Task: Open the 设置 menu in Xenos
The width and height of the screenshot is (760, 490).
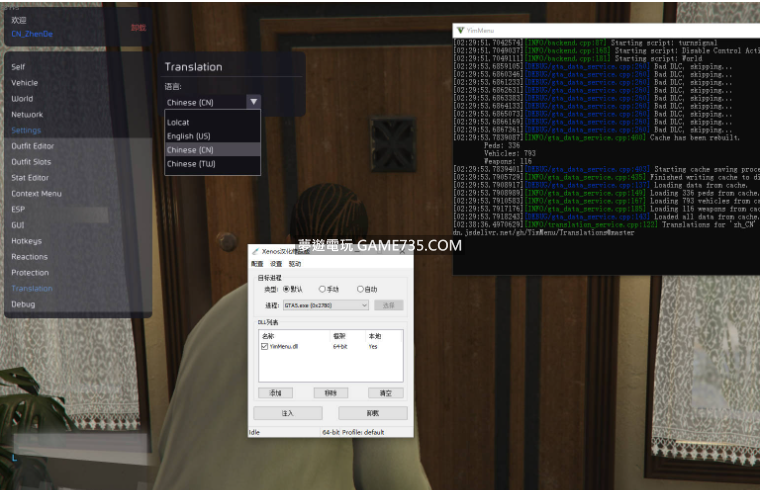Action: pyautogui.click(x=276, y=264)
